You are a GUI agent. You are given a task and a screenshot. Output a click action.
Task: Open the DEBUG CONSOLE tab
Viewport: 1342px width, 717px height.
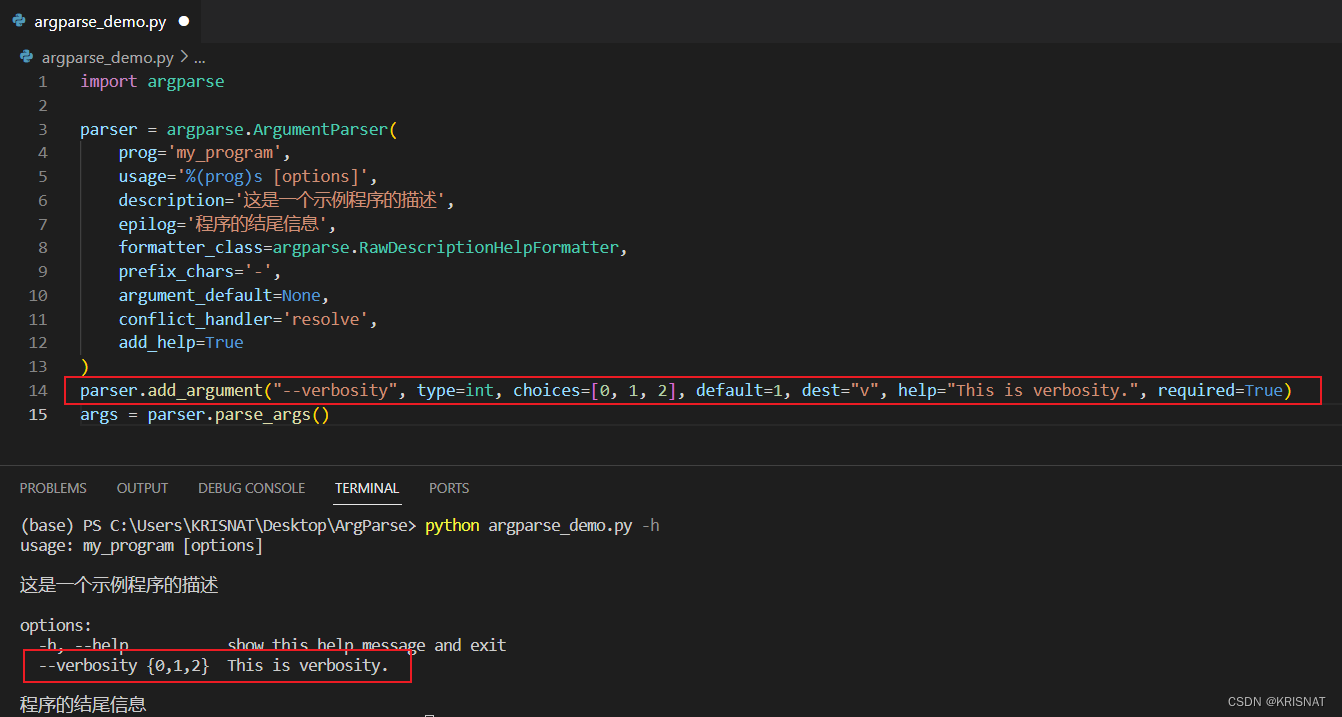coord(251,488)
